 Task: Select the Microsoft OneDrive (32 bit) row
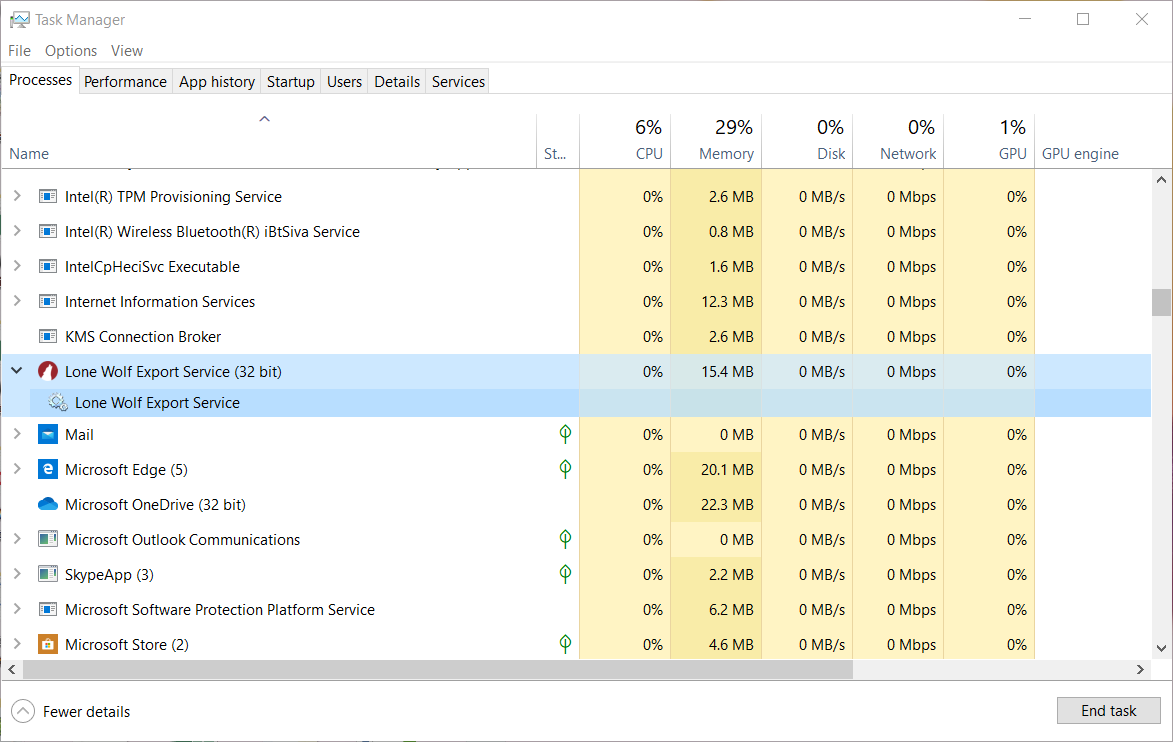coord(576,505)
